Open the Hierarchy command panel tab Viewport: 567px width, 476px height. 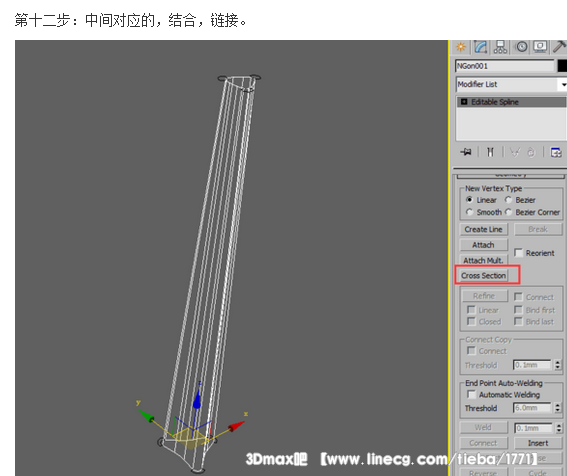tap(500, 47)
